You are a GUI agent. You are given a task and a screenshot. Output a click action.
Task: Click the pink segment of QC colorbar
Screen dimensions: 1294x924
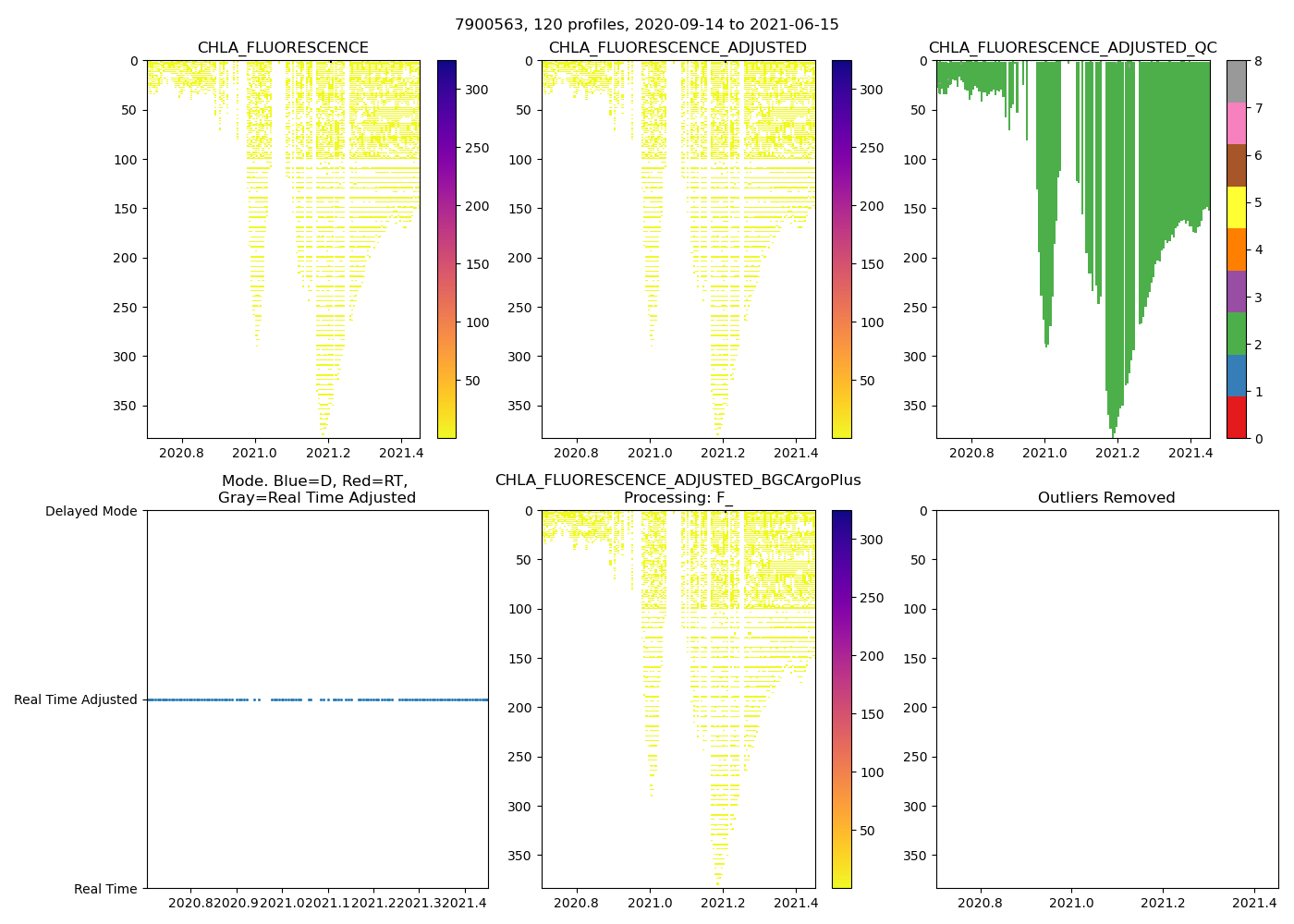pos(1236,123)
